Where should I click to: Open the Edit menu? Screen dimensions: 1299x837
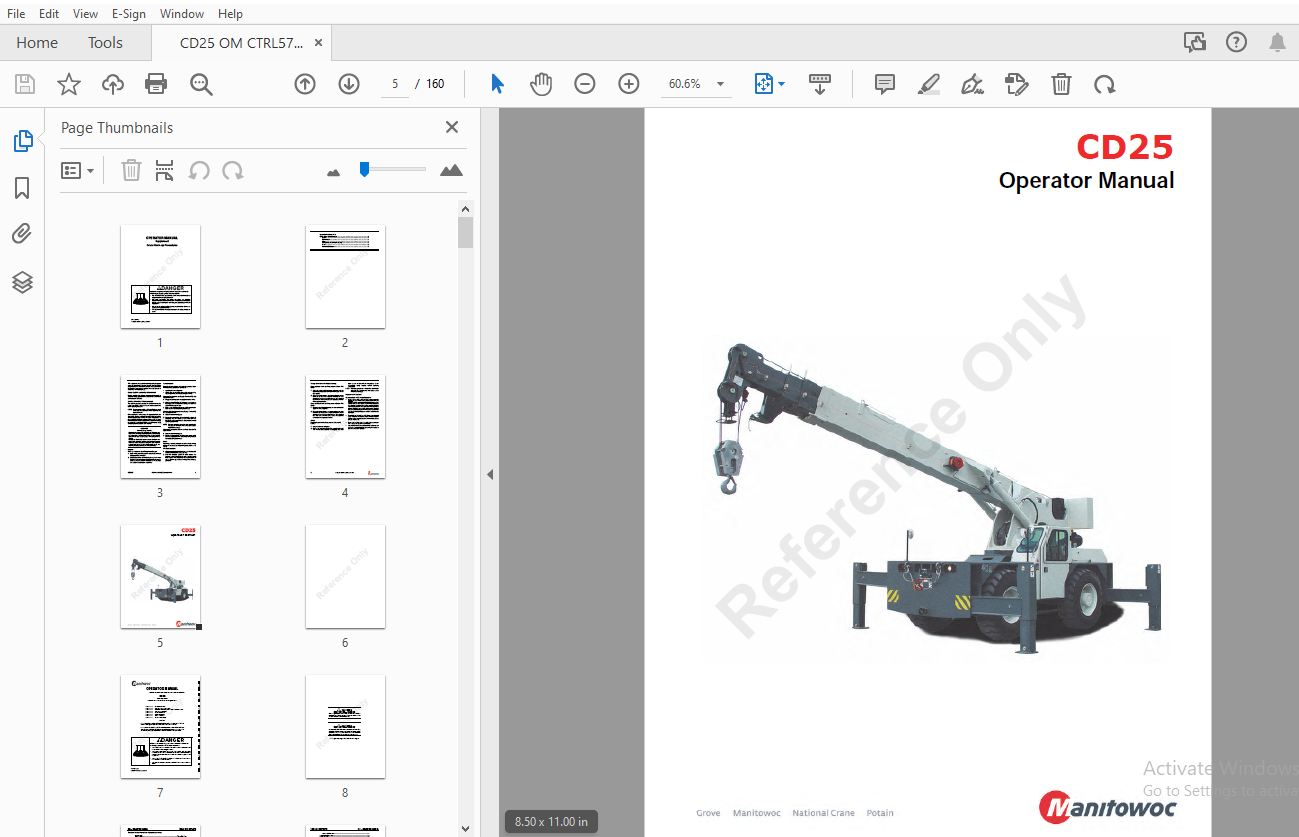(49, 14)
